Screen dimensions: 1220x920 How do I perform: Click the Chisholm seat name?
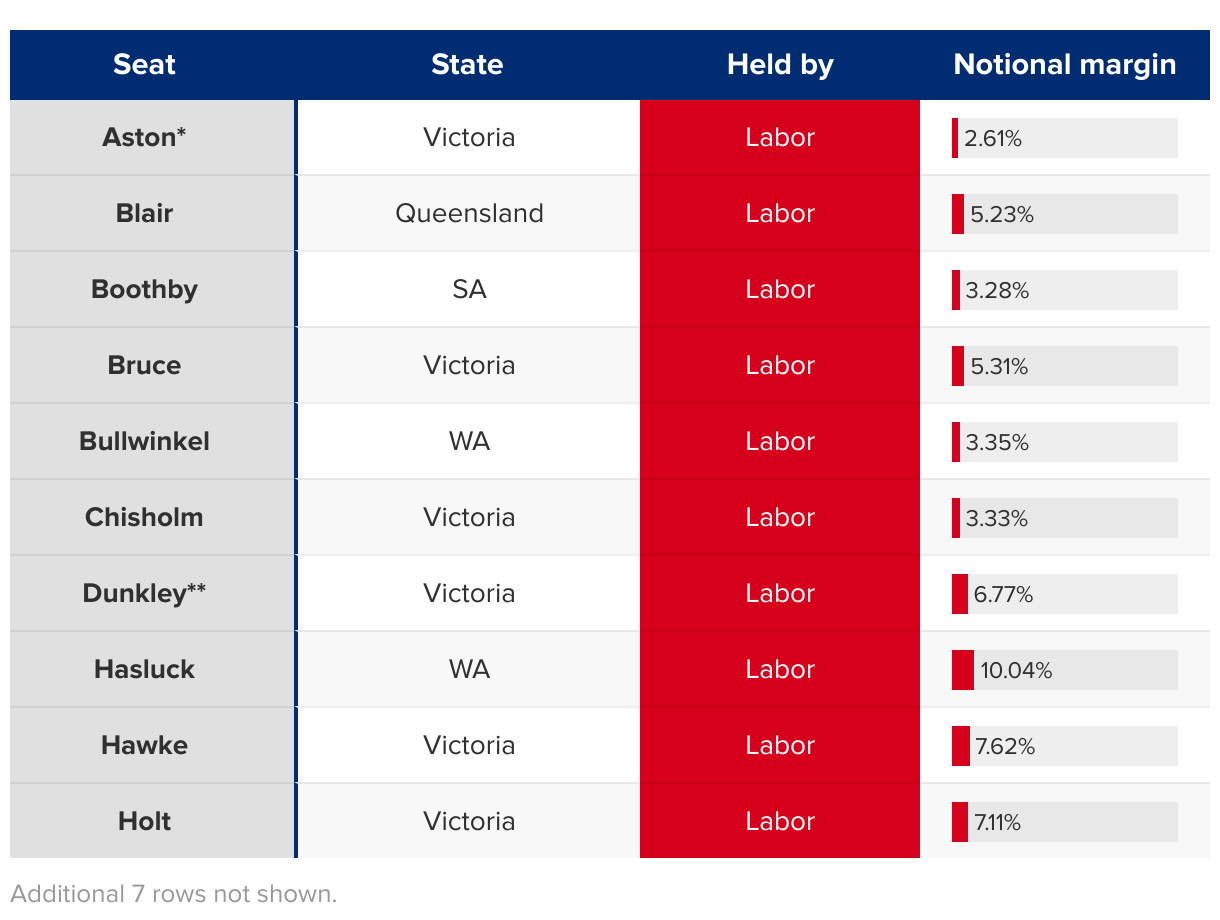coord(145,518)
